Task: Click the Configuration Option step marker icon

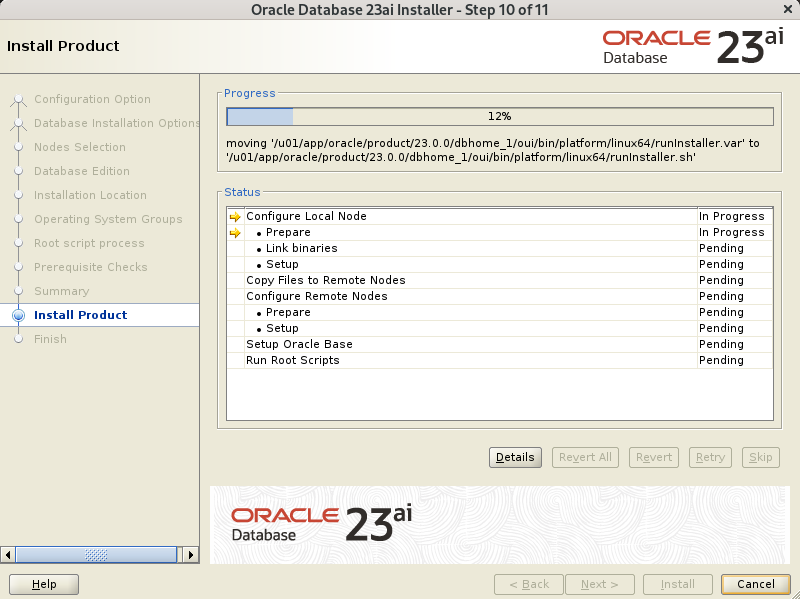Action: pos(18,99)
